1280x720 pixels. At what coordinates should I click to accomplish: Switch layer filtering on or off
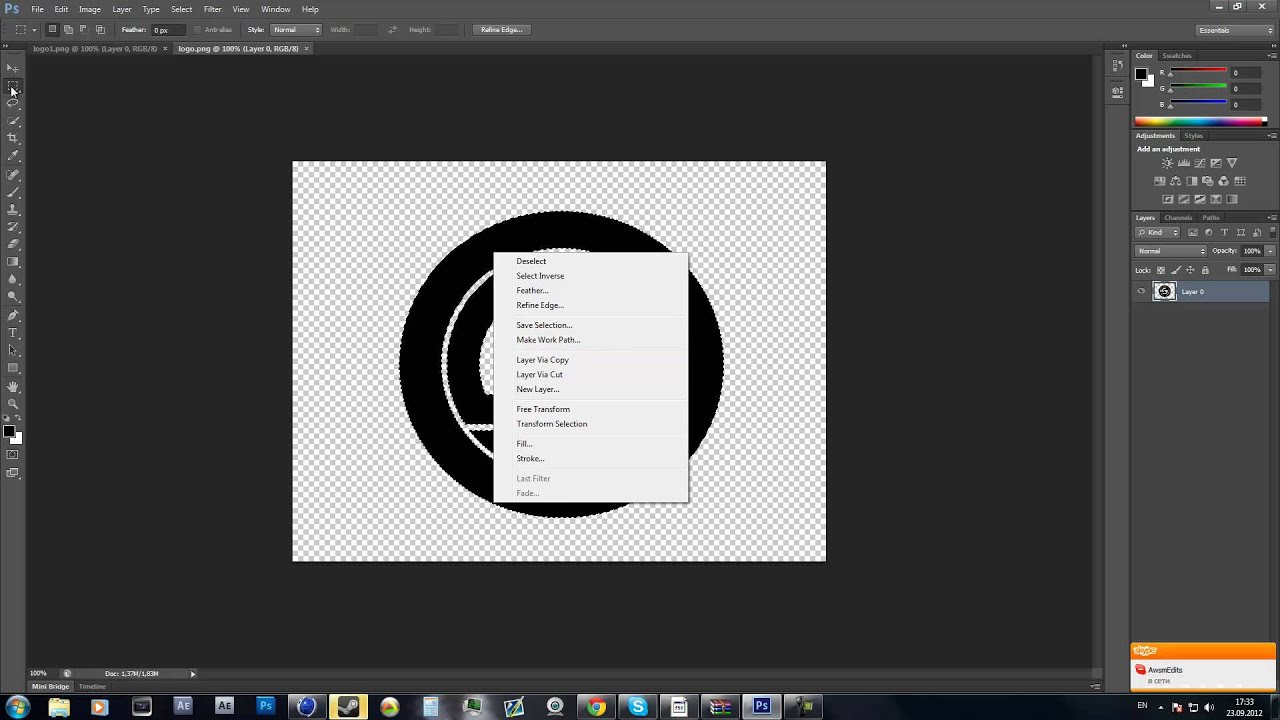[x=1272, y=232]
